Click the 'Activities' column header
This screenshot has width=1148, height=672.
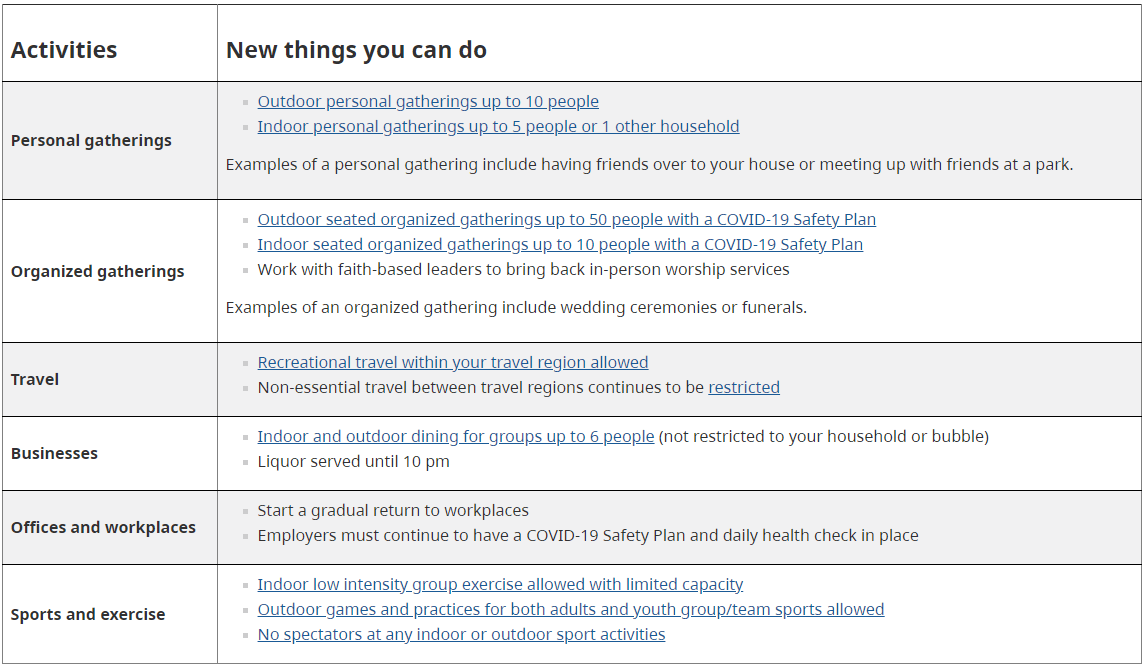(64, 50)
